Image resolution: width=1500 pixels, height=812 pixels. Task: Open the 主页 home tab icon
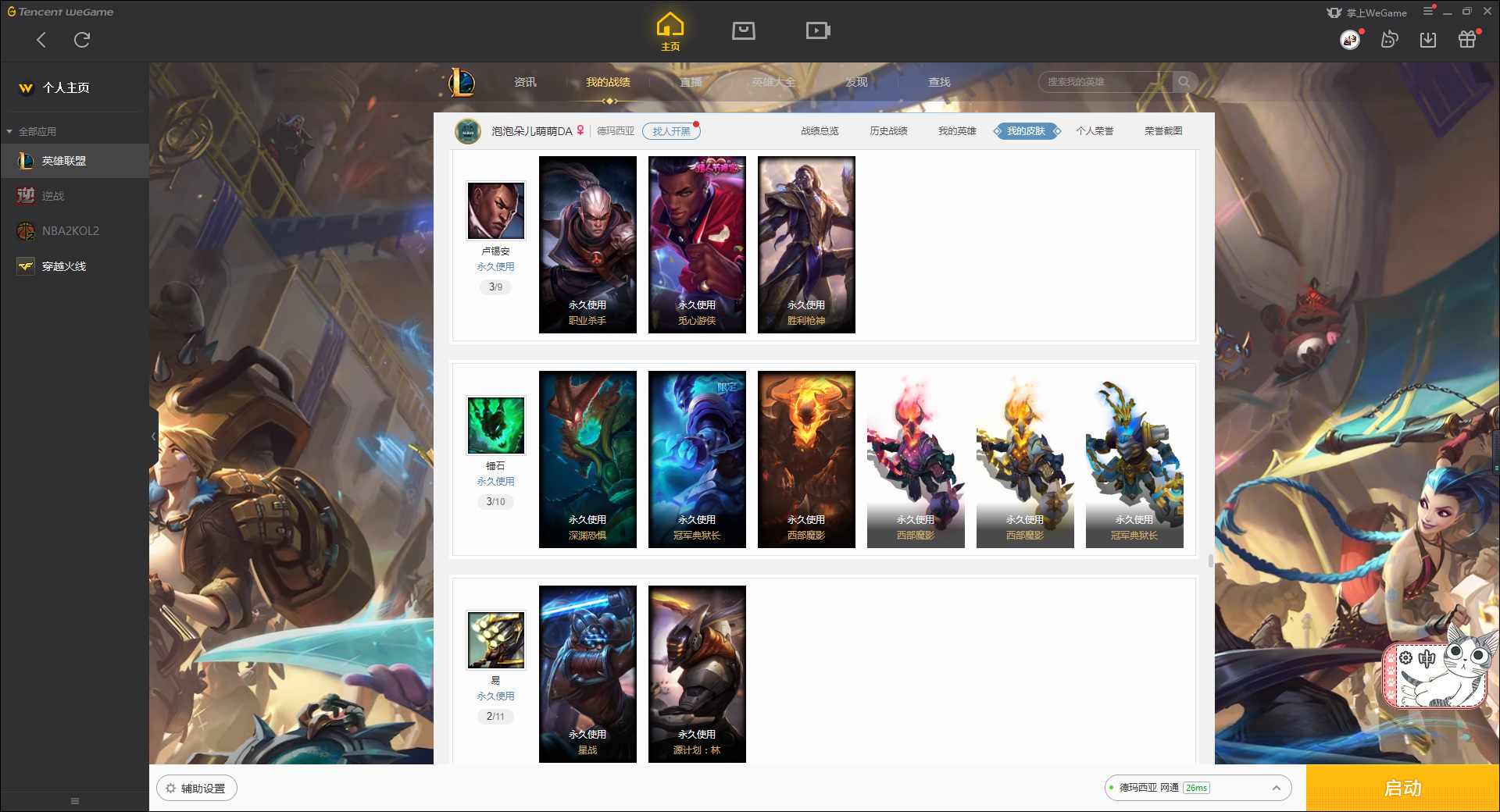pyautogui.click(x=670, y=31)
